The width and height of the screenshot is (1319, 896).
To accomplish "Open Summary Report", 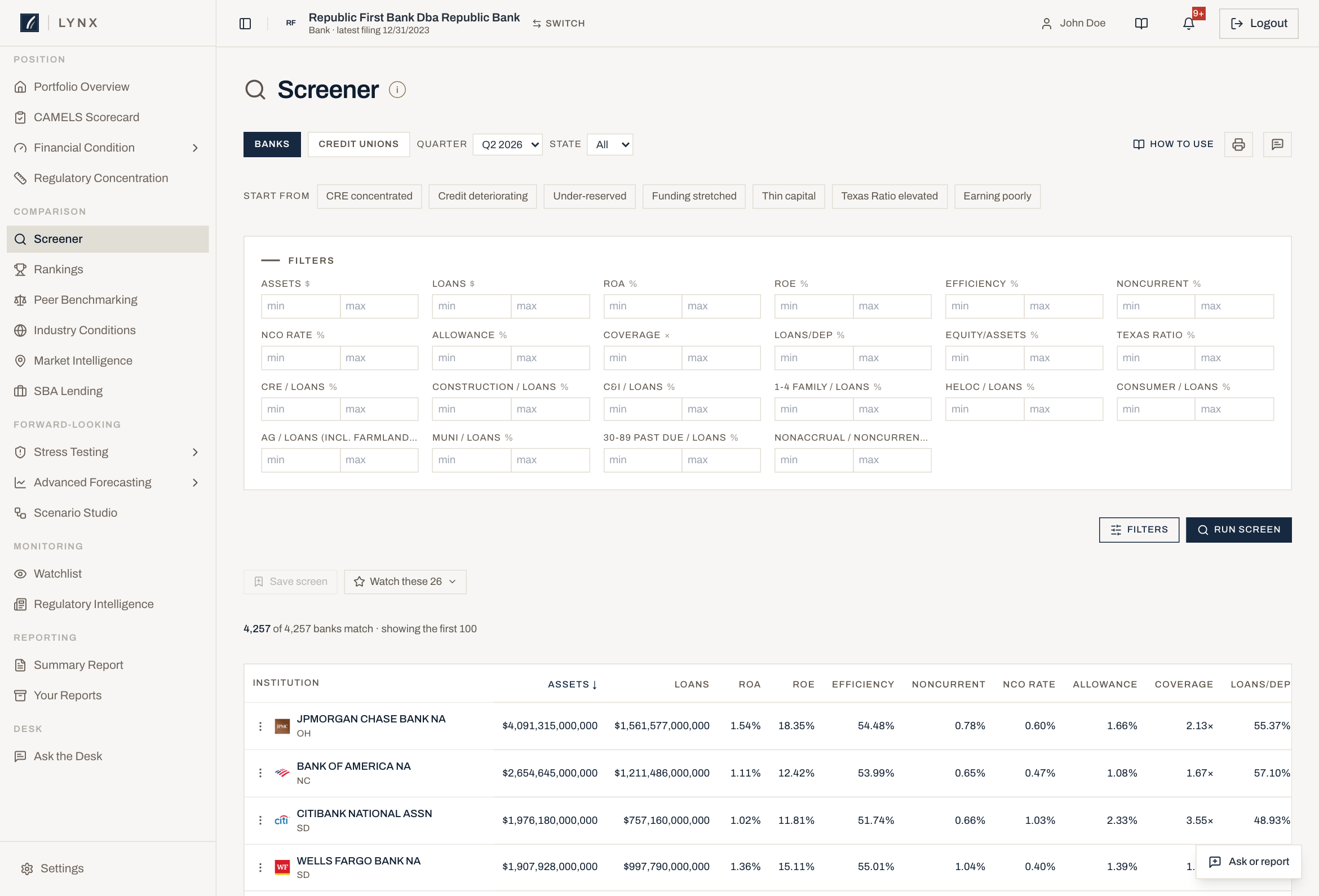I will (x=108, y=664).
